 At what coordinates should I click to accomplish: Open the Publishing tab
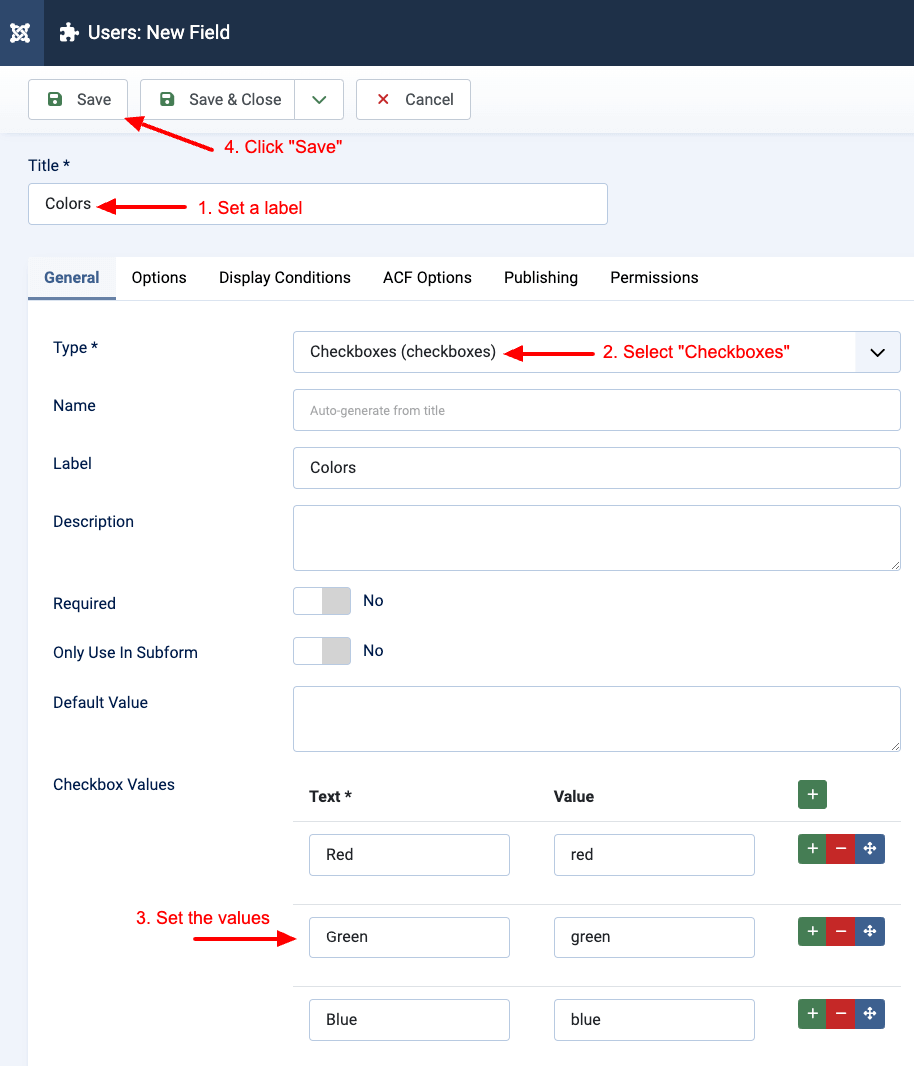pos(541,278)
